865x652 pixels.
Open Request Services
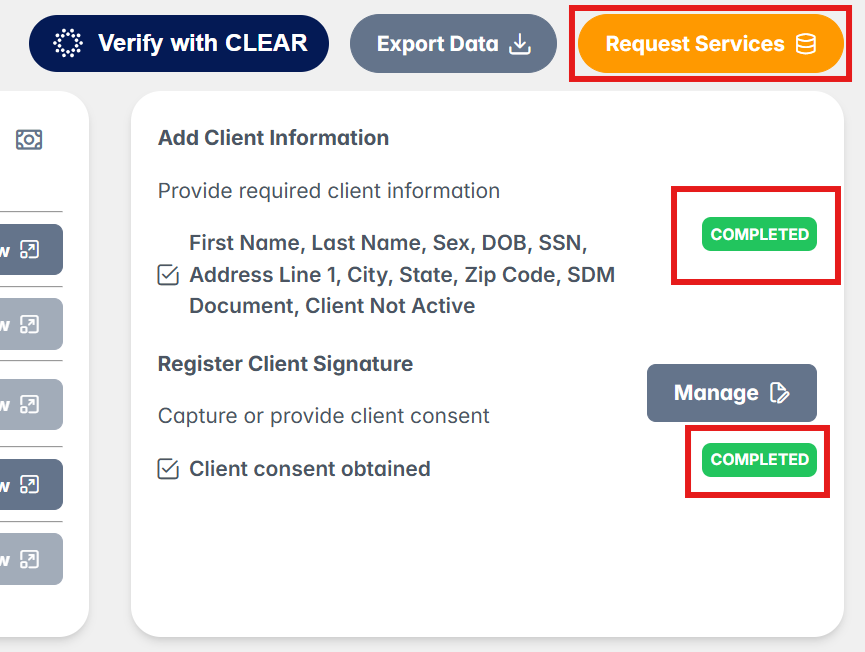coord(711,44)
